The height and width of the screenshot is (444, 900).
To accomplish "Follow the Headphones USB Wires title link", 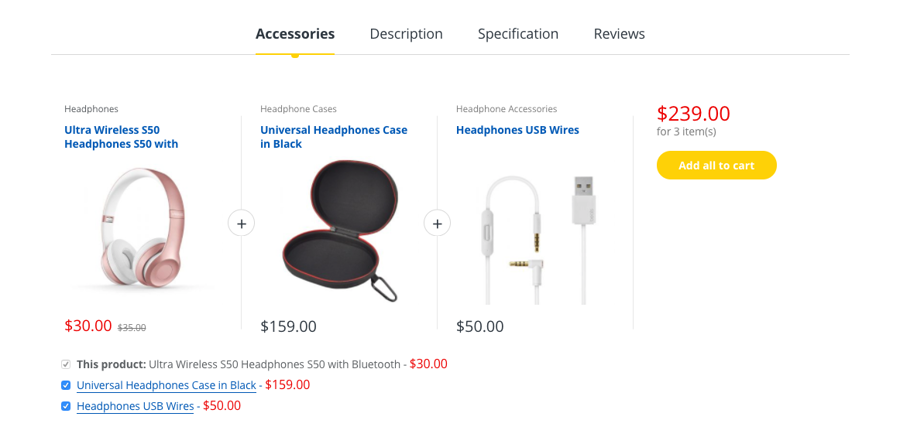I will (x=517, y=130).
